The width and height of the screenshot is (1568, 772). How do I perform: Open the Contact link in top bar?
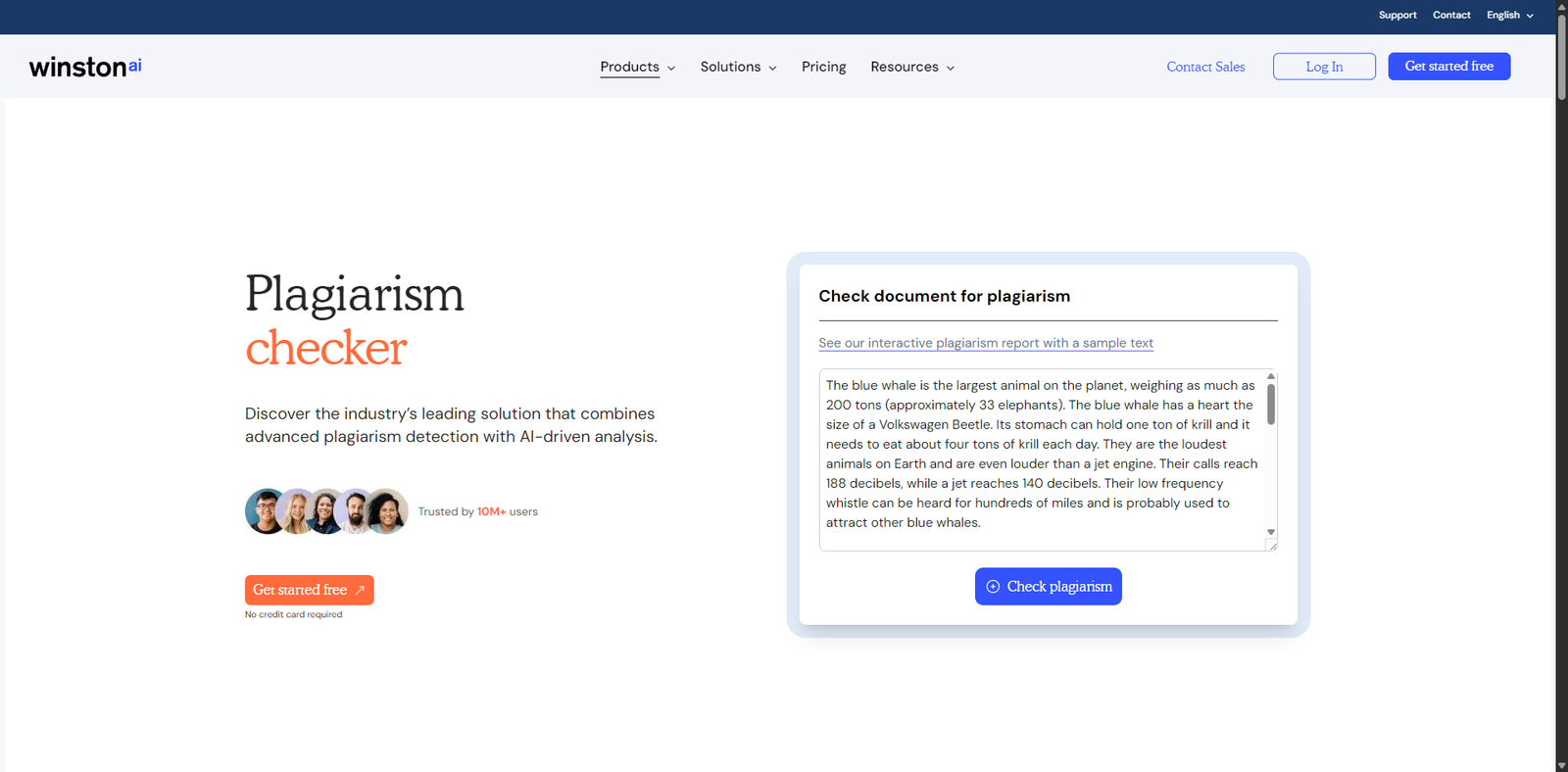[1451, 15]
